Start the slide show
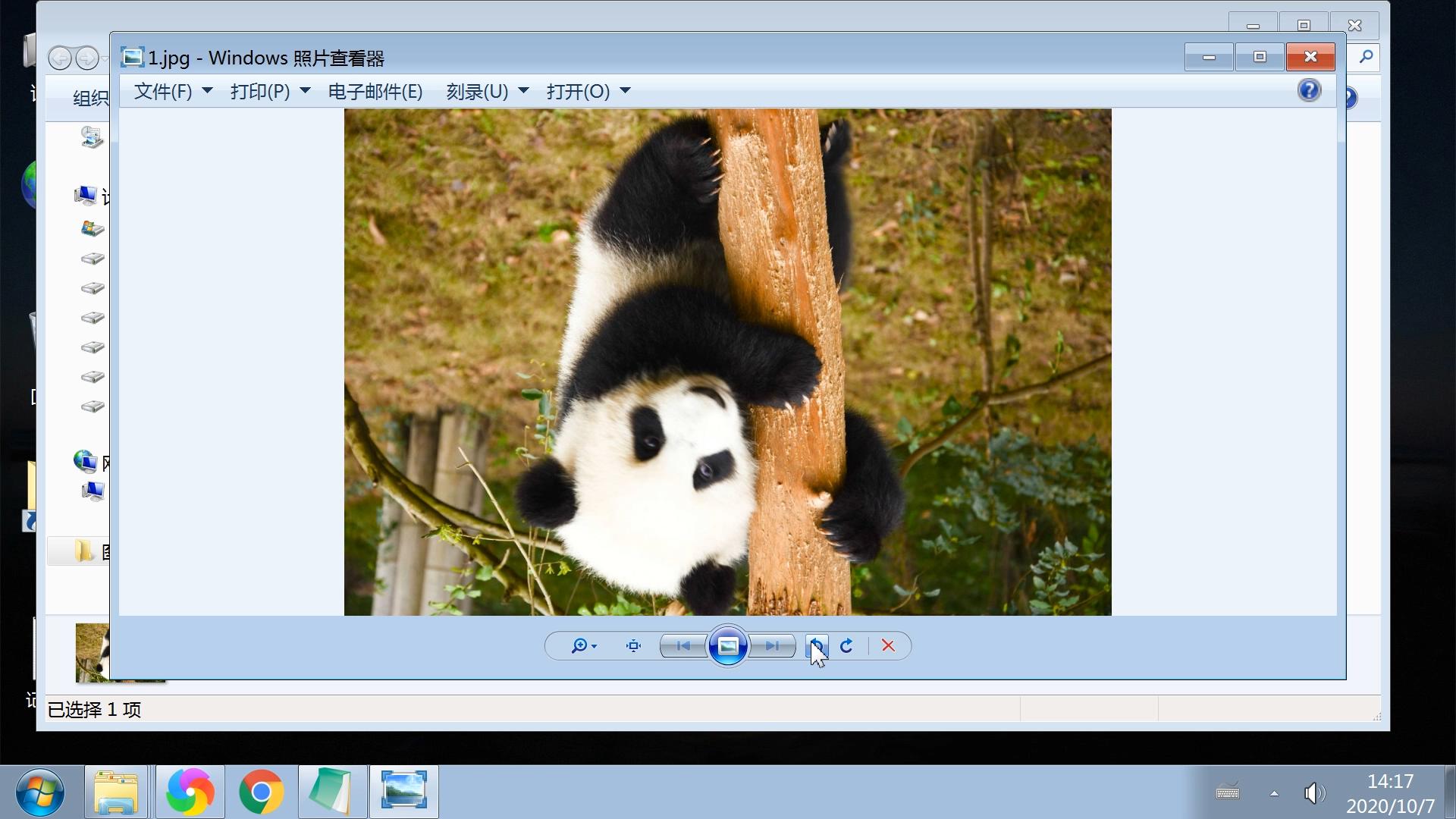The height and width of the screenshot is (819, 1456). pyautogui.click(x=727, y=645)
